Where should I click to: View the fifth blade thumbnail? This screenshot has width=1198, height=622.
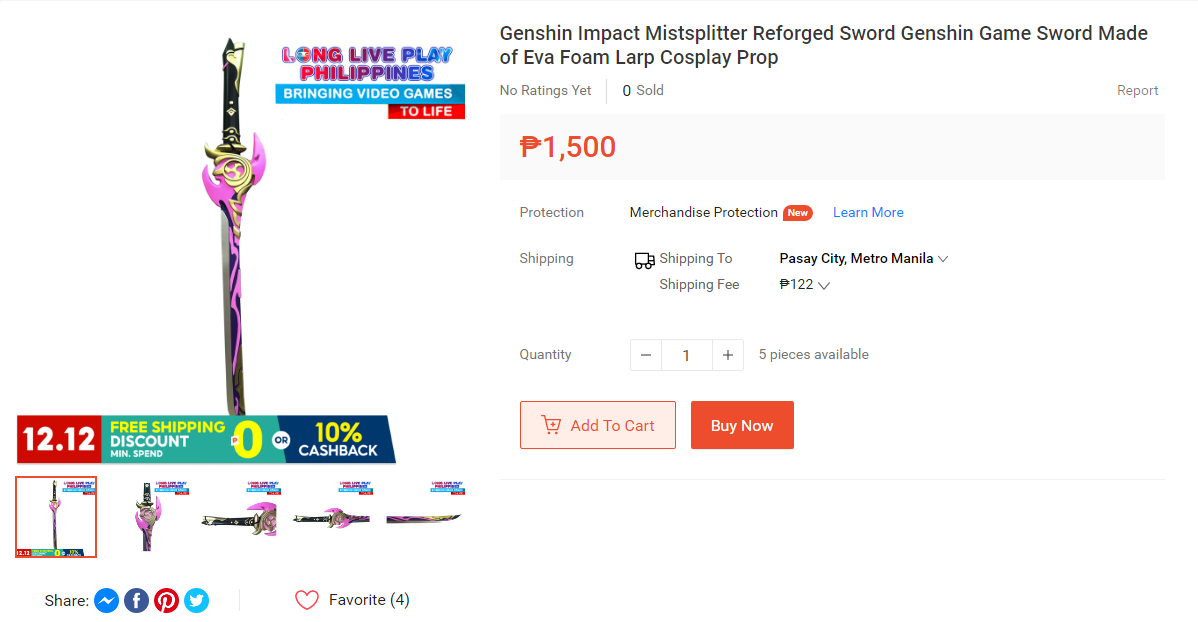pyautogui.click(x=426, y=517)
